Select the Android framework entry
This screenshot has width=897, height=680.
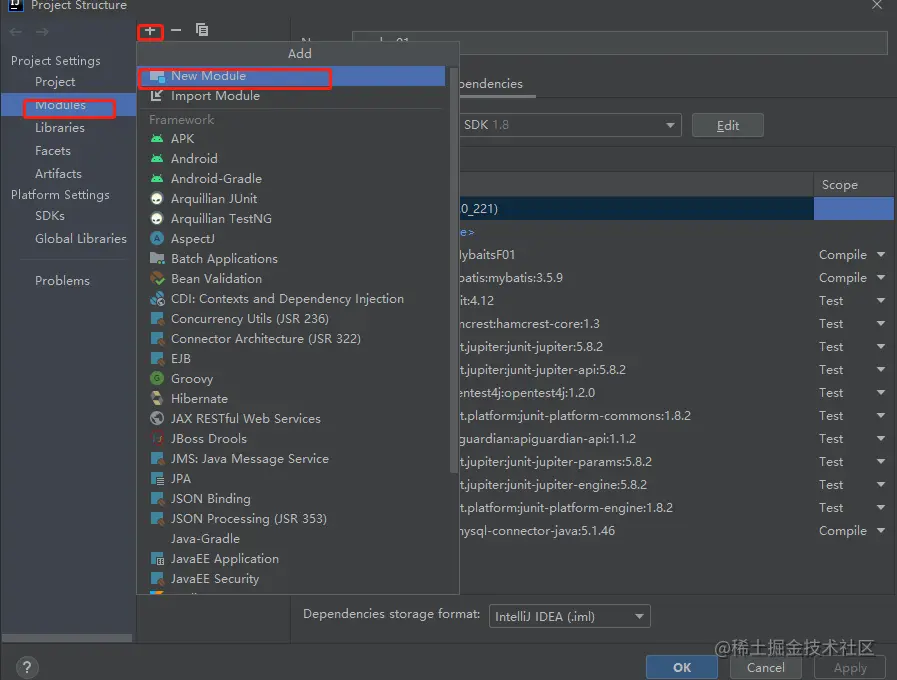[292, 158]
